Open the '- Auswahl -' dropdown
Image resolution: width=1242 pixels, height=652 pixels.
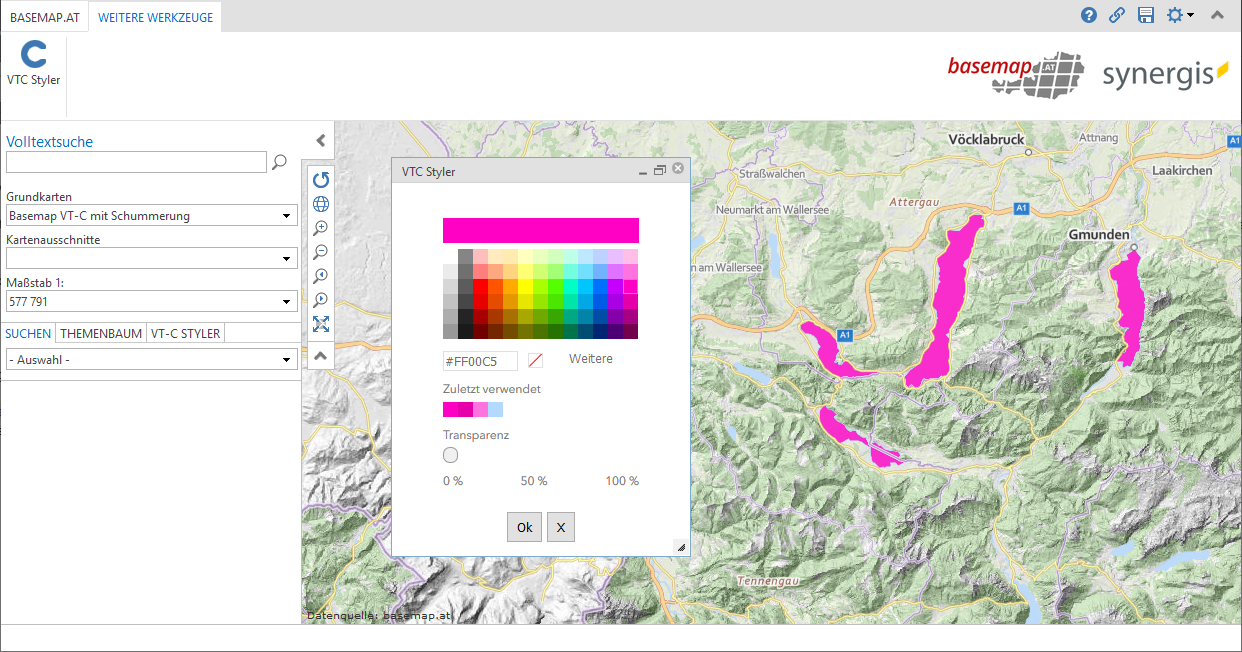point(152,359)
